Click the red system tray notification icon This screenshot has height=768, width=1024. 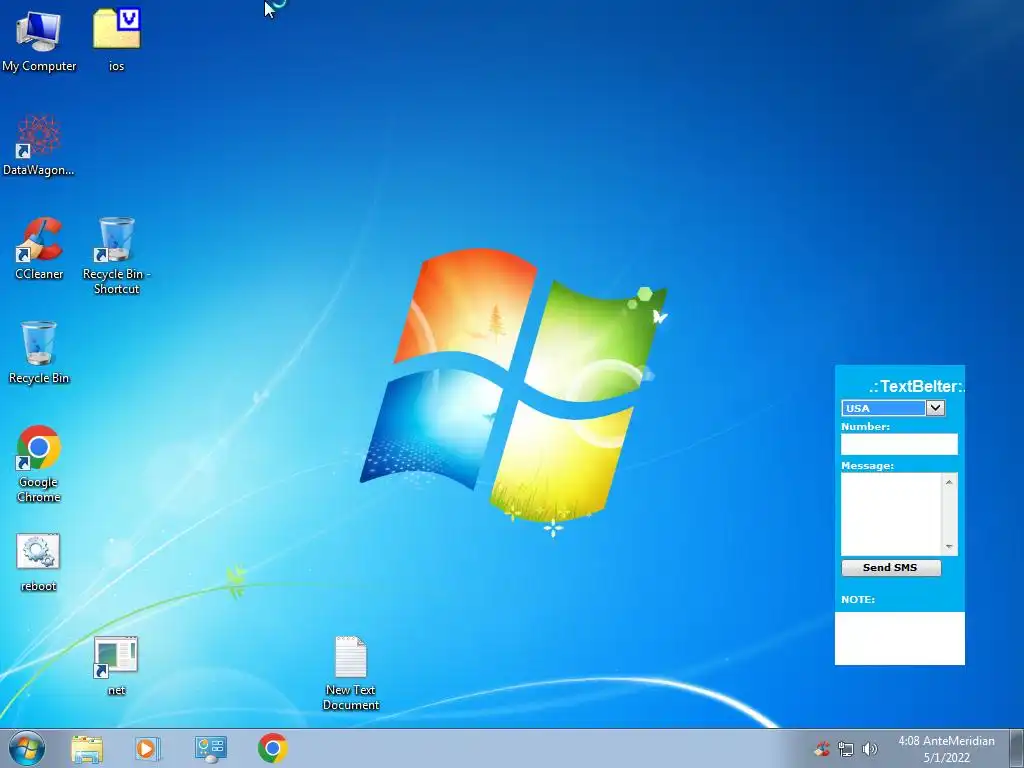[x=822, y=748]
